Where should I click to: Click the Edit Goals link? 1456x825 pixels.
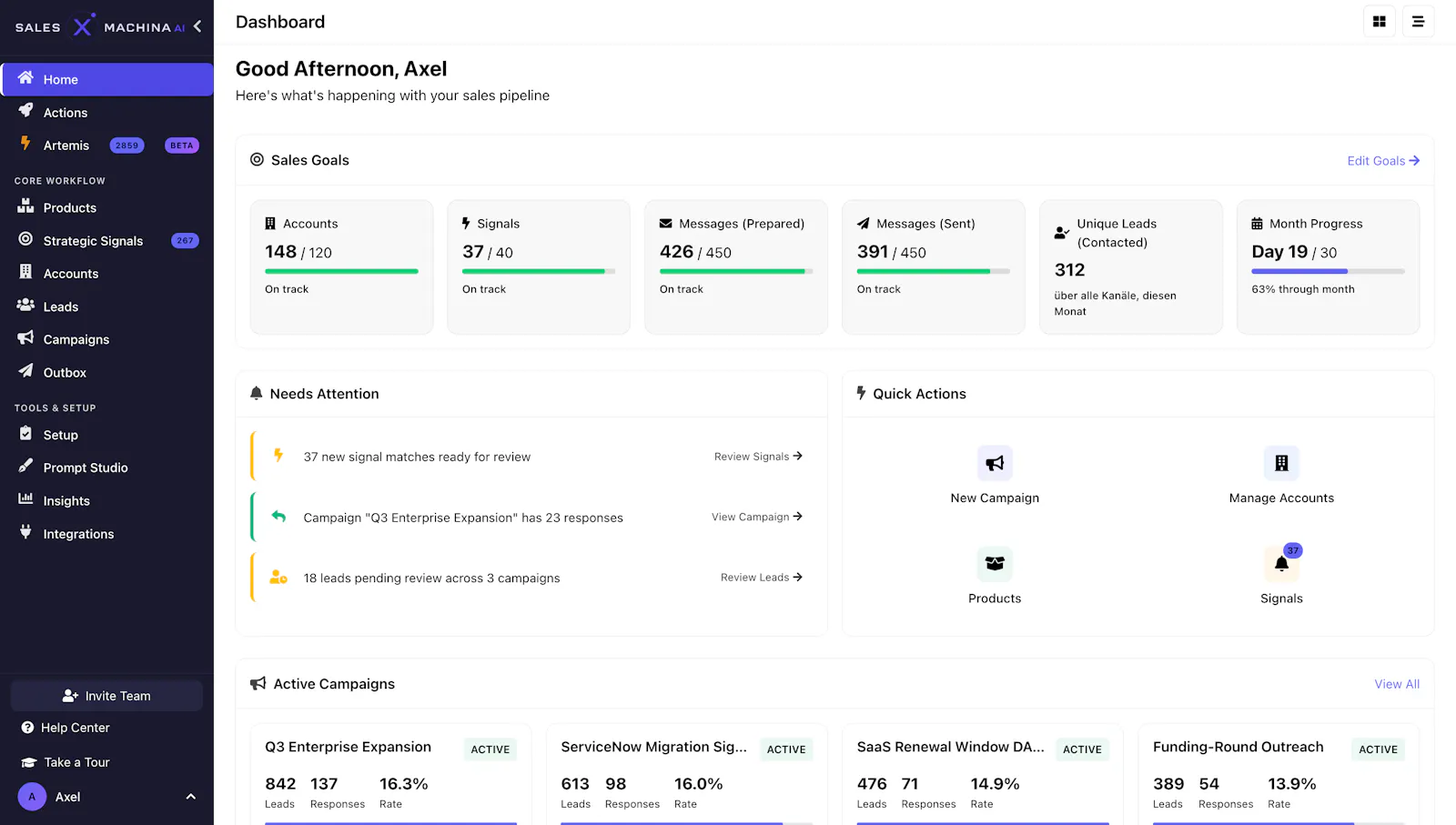point(1383,161)
